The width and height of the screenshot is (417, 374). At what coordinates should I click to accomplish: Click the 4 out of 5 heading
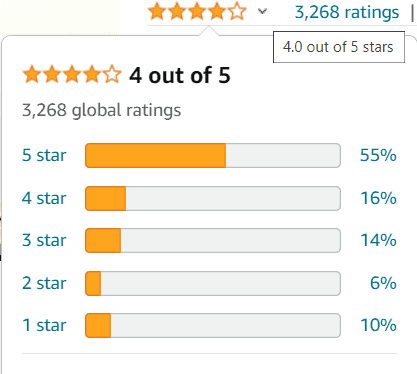[x=180, y=75]
